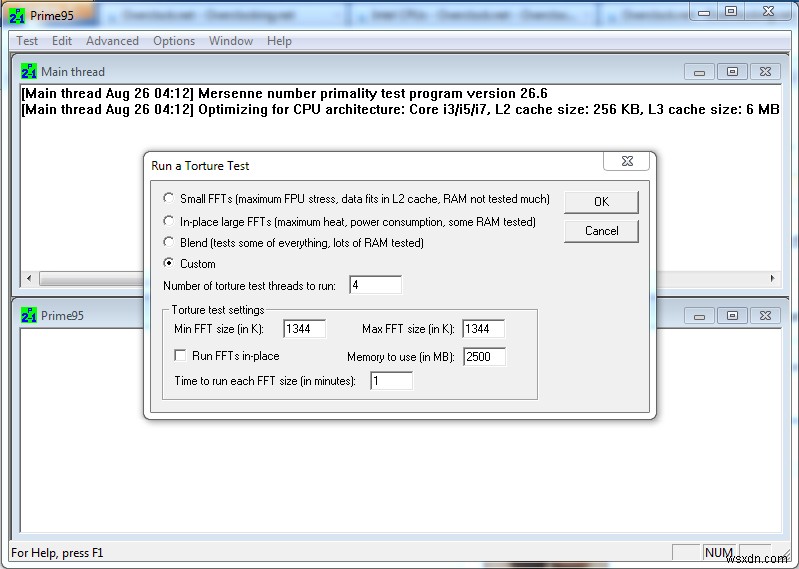Screen dimensions: 799x569
Task: Click the torture test threads number field
Action: [376, 285]
